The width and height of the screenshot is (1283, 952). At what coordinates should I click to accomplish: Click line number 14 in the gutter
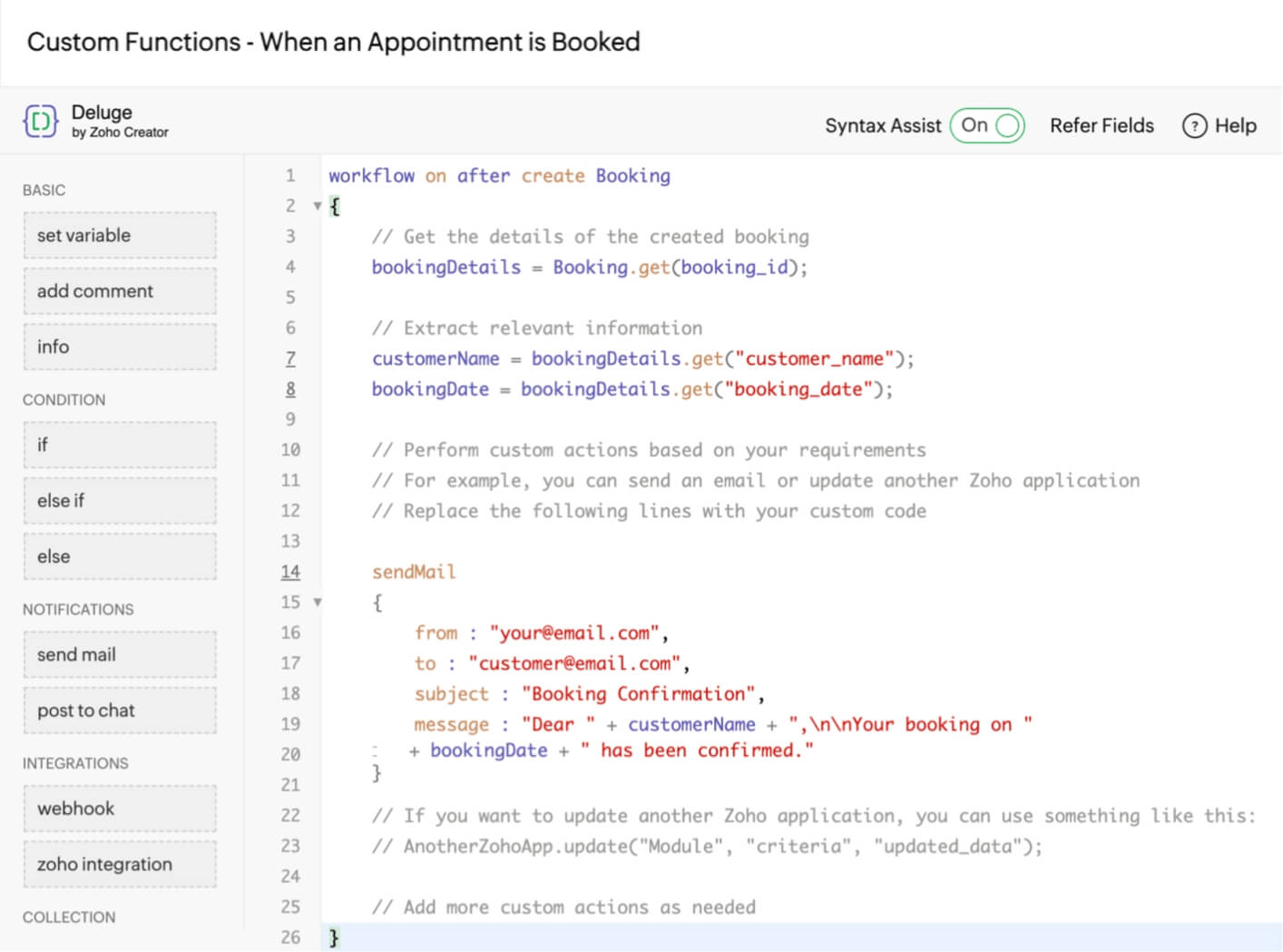290,572
